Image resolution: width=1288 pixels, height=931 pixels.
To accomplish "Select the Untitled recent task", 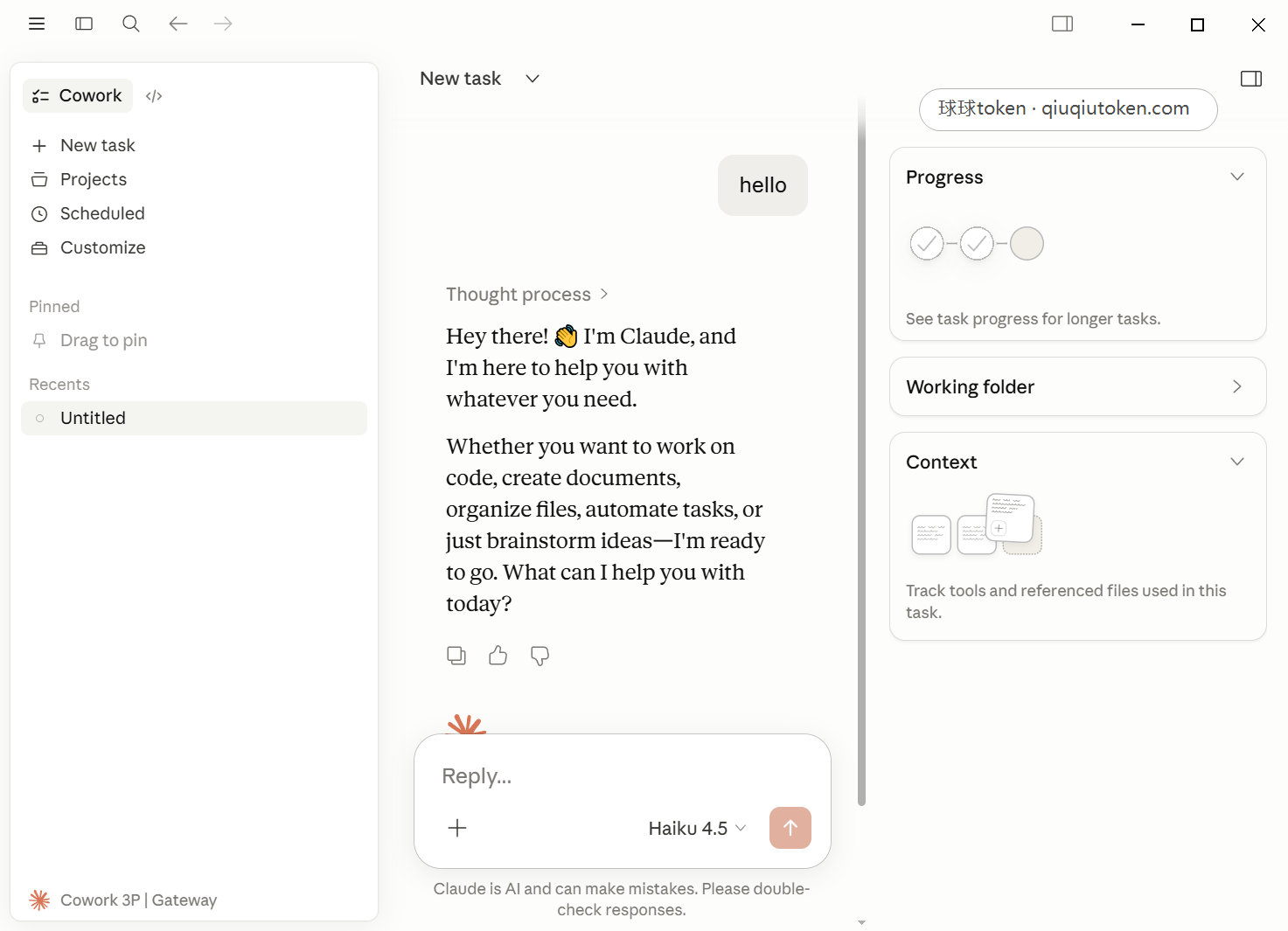I will coord(194,418).
